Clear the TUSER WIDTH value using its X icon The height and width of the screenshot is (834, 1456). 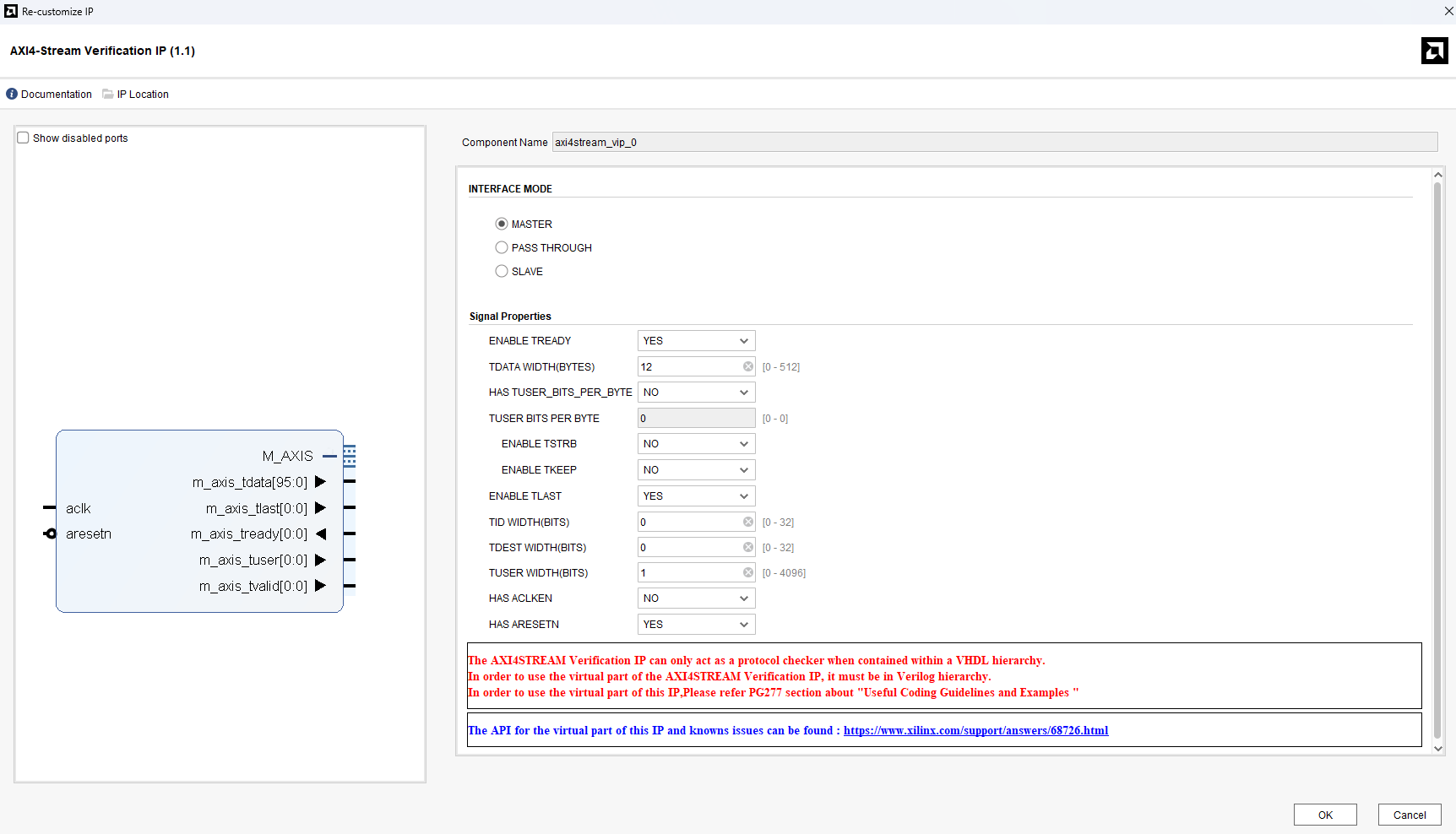(x=747, y=573)
